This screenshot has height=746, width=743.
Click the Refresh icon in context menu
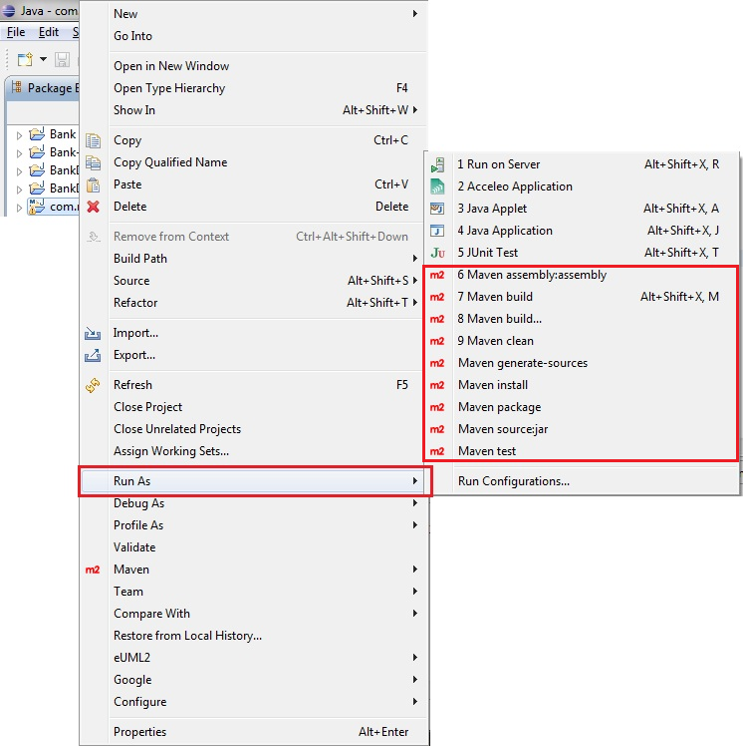coord(93,385)
